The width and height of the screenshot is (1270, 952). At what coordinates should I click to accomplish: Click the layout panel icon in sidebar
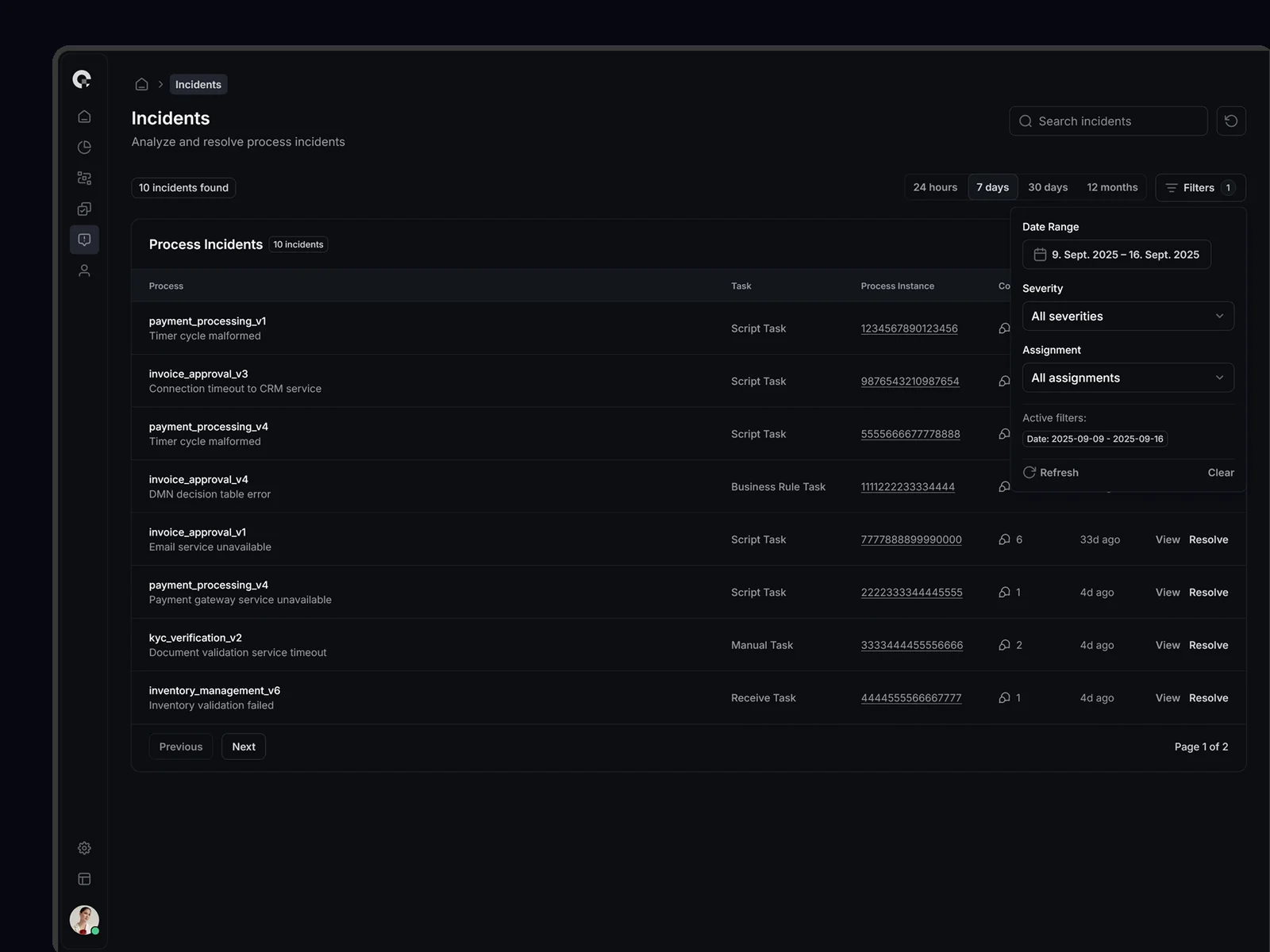click(84, 879)
